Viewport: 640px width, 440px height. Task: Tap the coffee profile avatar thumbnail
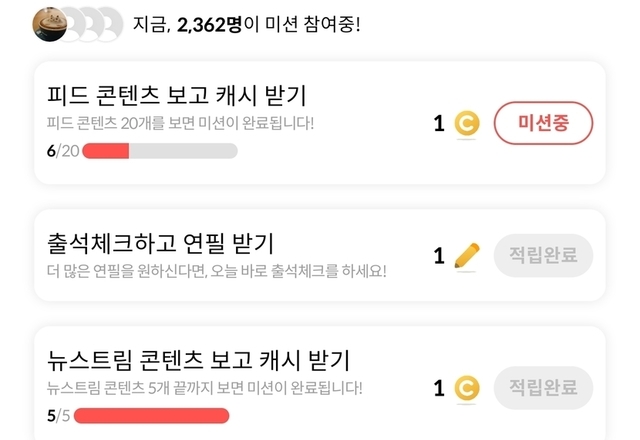51,22
